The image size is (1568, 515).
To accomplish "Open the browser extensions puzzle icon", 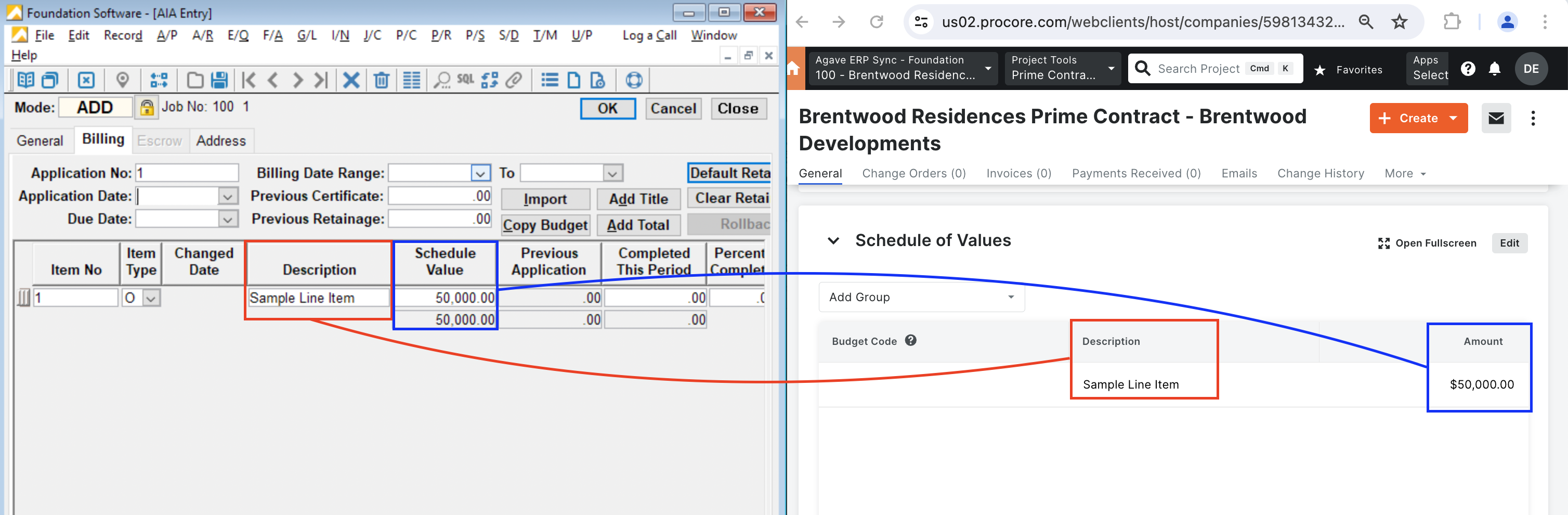I will pyautogui.click(x=1453, y=22).
